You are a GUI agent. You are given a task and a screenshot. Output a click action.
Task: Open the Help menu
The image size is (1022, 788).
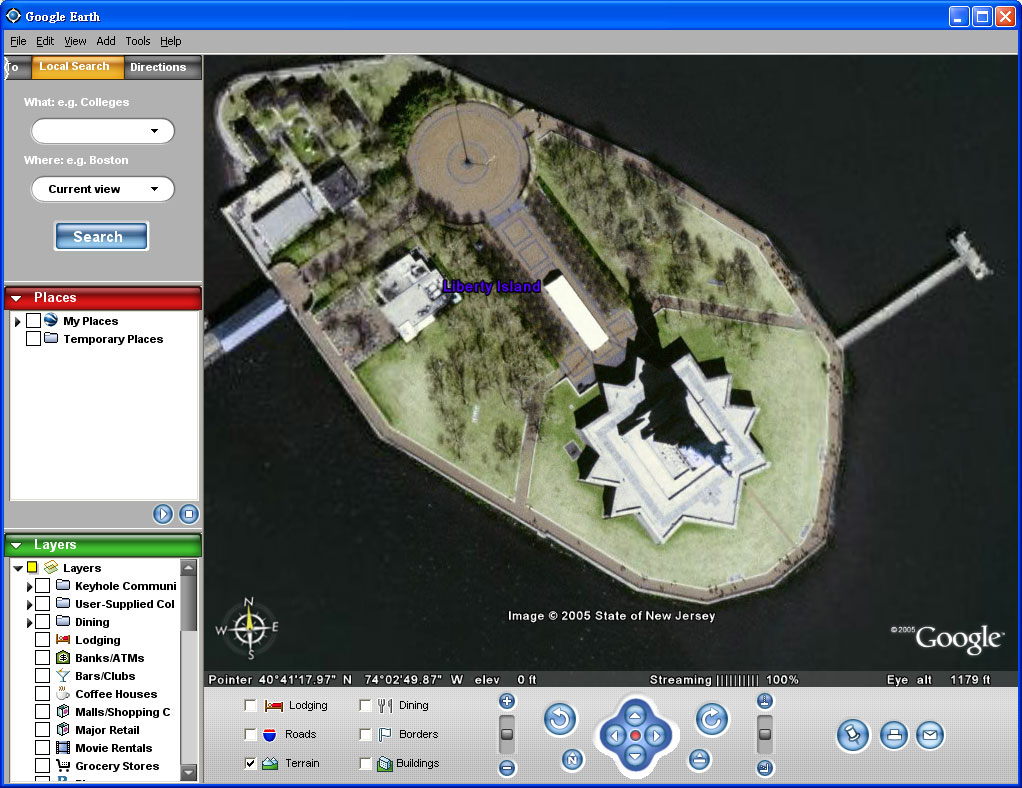pos(171,41)
